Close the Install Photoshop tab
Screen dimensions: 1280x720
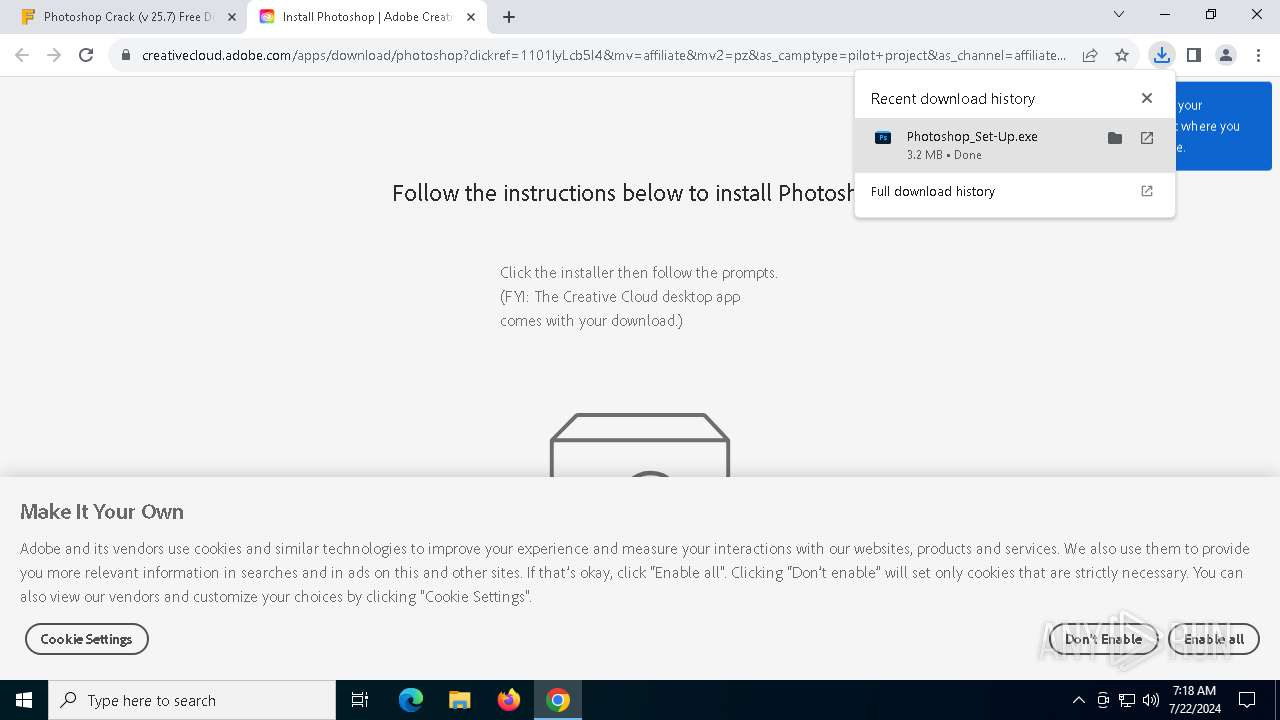coord(471,17)
